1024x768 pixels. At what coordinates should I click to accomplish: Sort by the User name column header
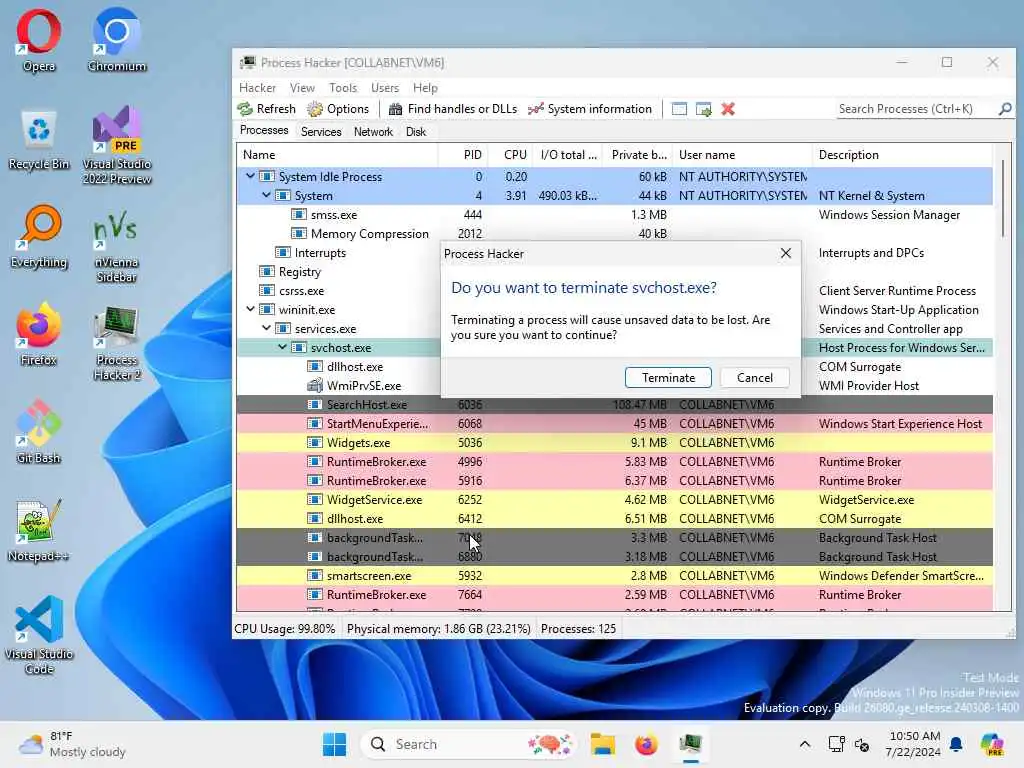pyautogui.click(x=741, y=155)
